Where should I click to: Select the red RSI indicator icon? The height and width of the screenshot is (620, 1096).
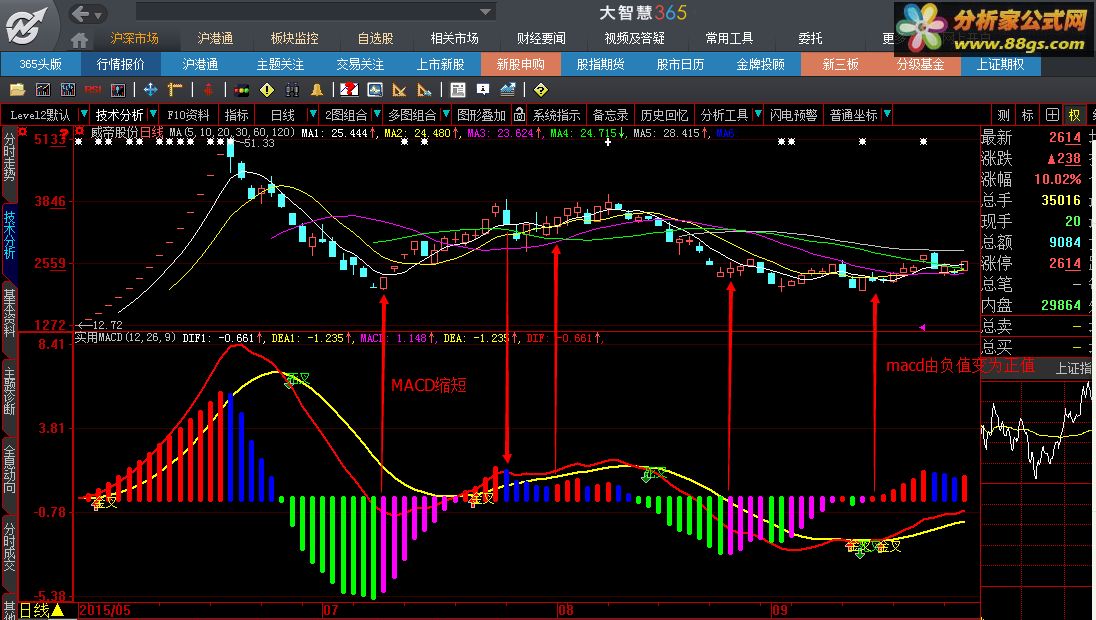[93, 89]
